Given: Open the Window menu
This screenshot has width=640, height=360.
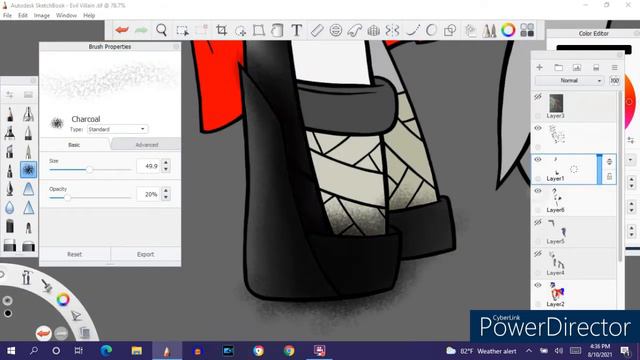Looking at the screenshot, I should tap(66, 16).
